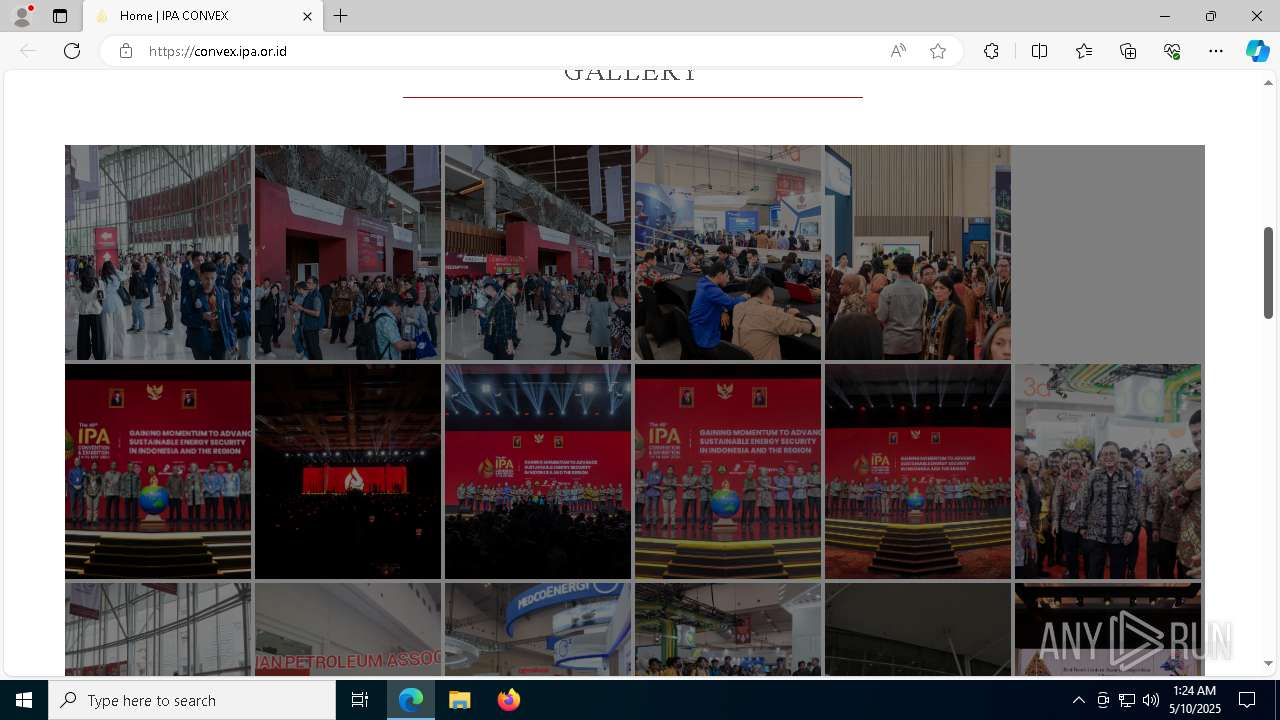Refresh the page with reload icon
The width and height of the screenshot is (1280, 720).
(x=72, y=51)
